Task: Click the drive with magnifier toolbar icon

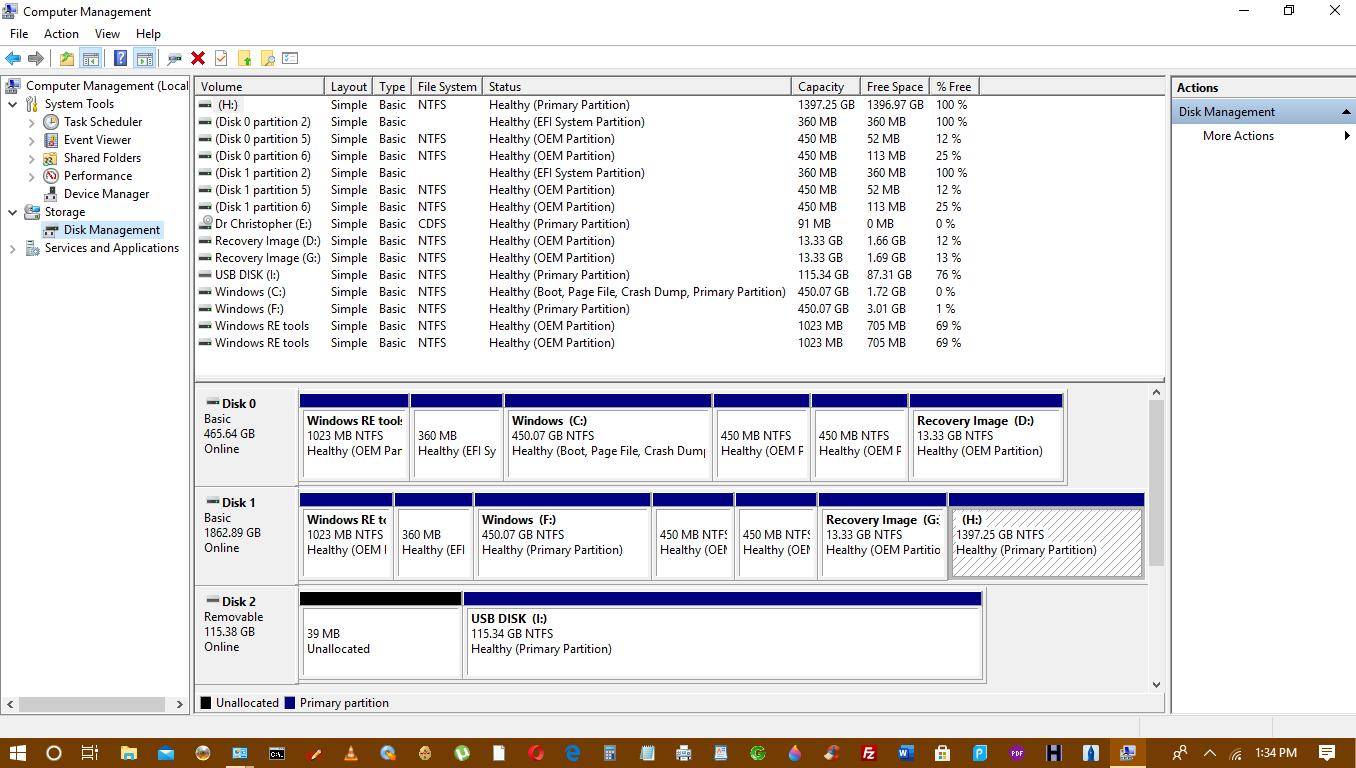Action: point(175,58)
